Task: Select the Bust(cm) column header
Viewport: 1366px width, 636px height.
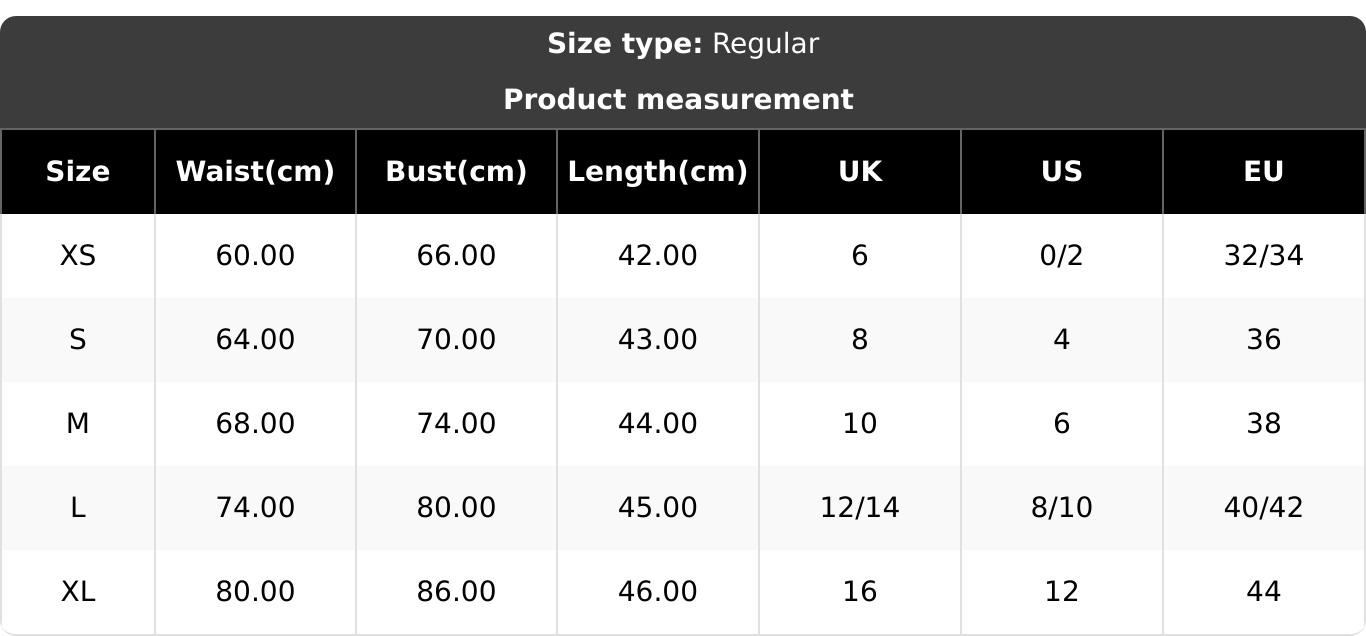Action: point(456,172)
